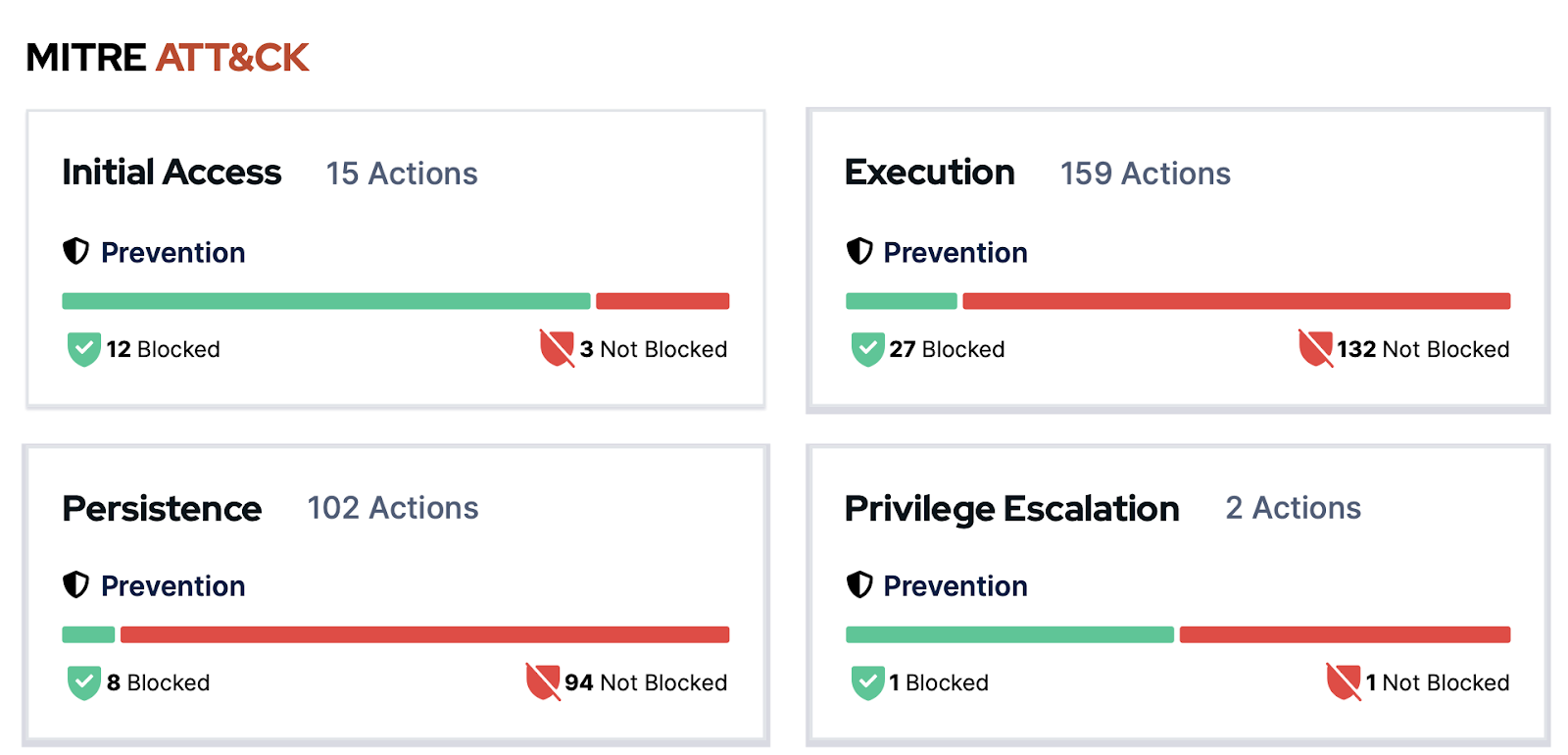The width and height of the screenshot is (1568, 755).
Task: Click the Prevention shield icon under Persistence
Action: point(75,585)
